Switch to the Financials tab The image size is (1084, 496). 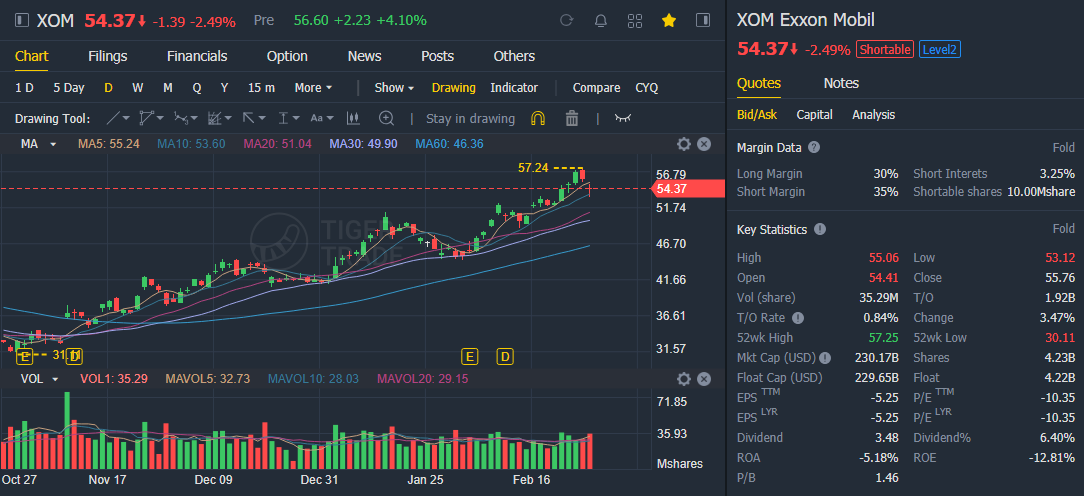point(197,56)
